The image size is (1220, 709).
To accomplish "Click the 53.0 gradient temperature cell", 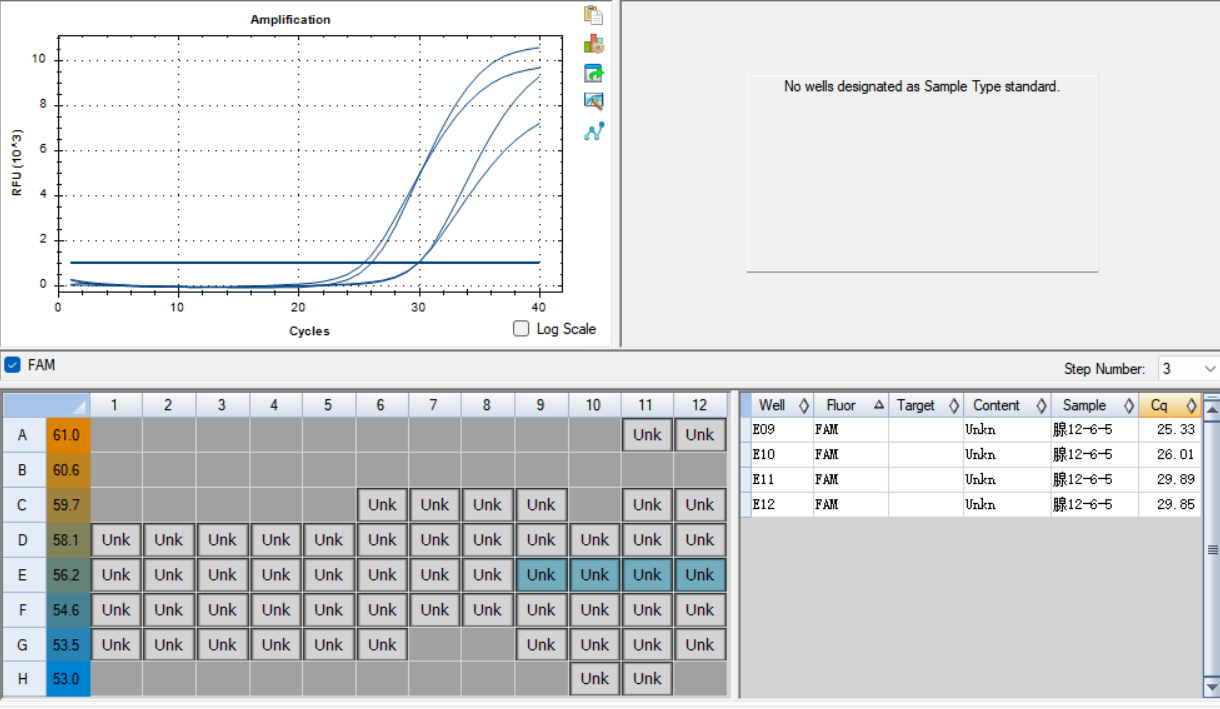I will click(x=68, y=679).
